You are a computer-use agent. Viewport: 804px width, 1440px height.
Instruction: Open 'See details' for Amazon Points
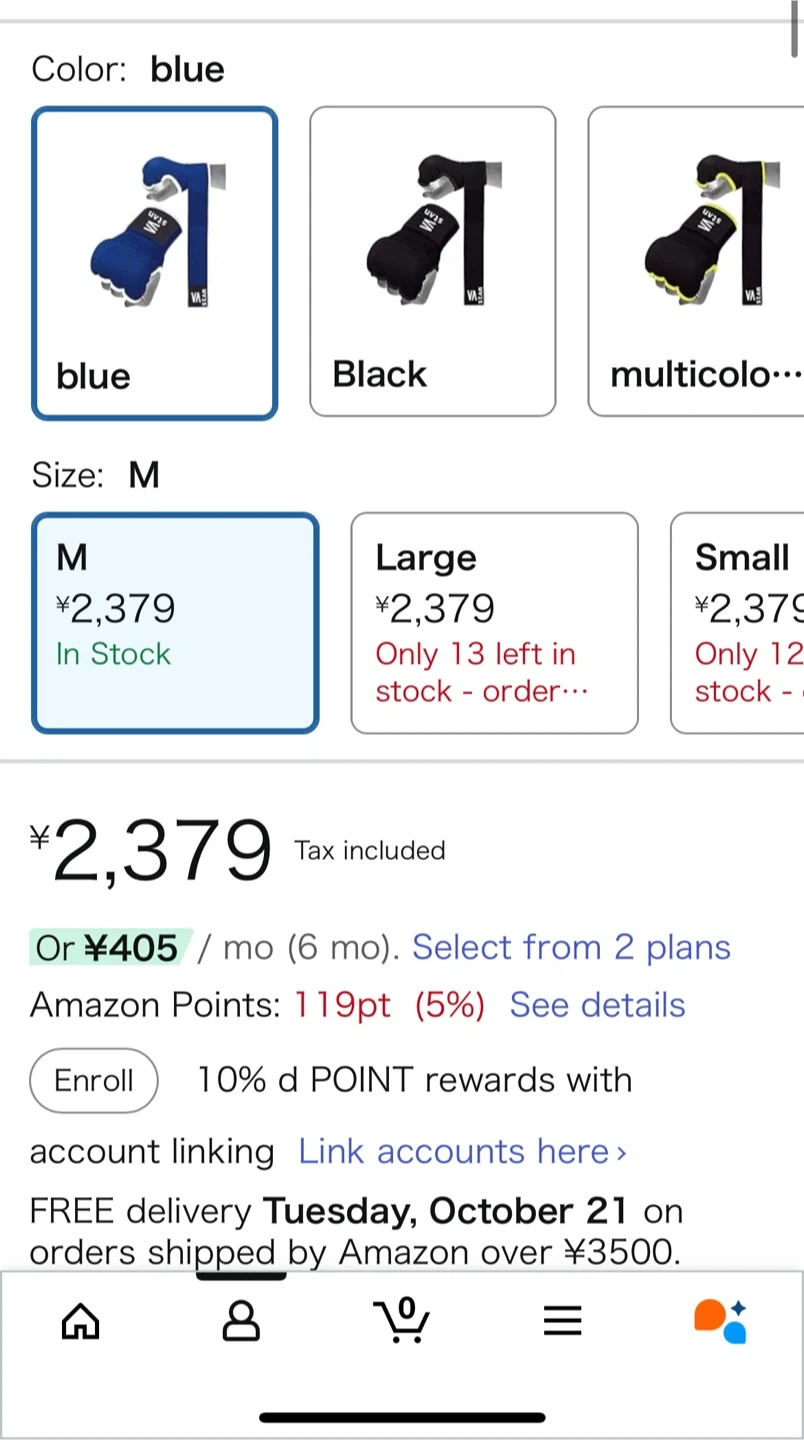[x=597, y=1005]
